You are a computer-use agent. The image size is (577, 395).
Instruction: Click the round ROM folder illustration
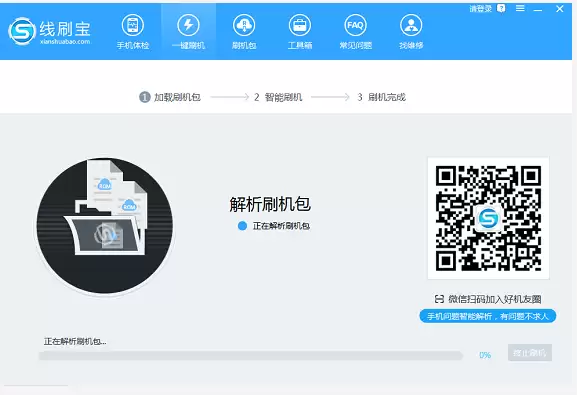tap(105, 226)
